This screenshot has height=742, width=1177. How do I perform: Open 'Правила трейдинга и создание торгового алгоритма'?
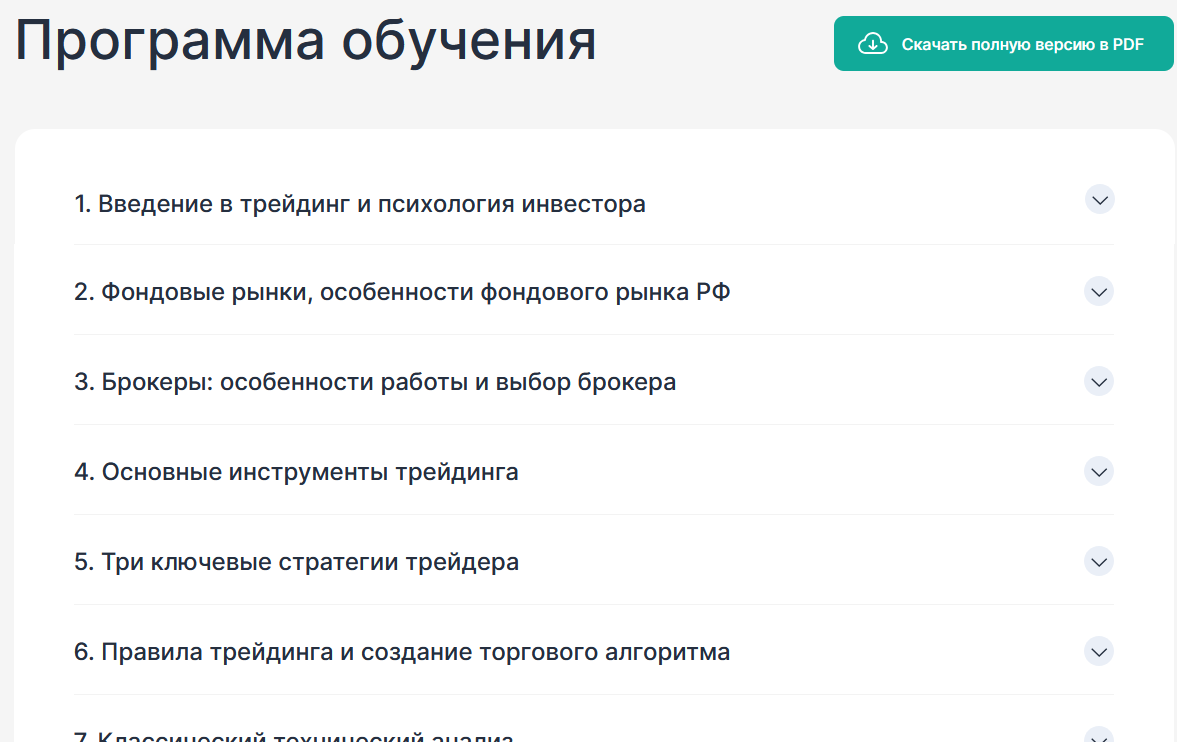point(401,651)
